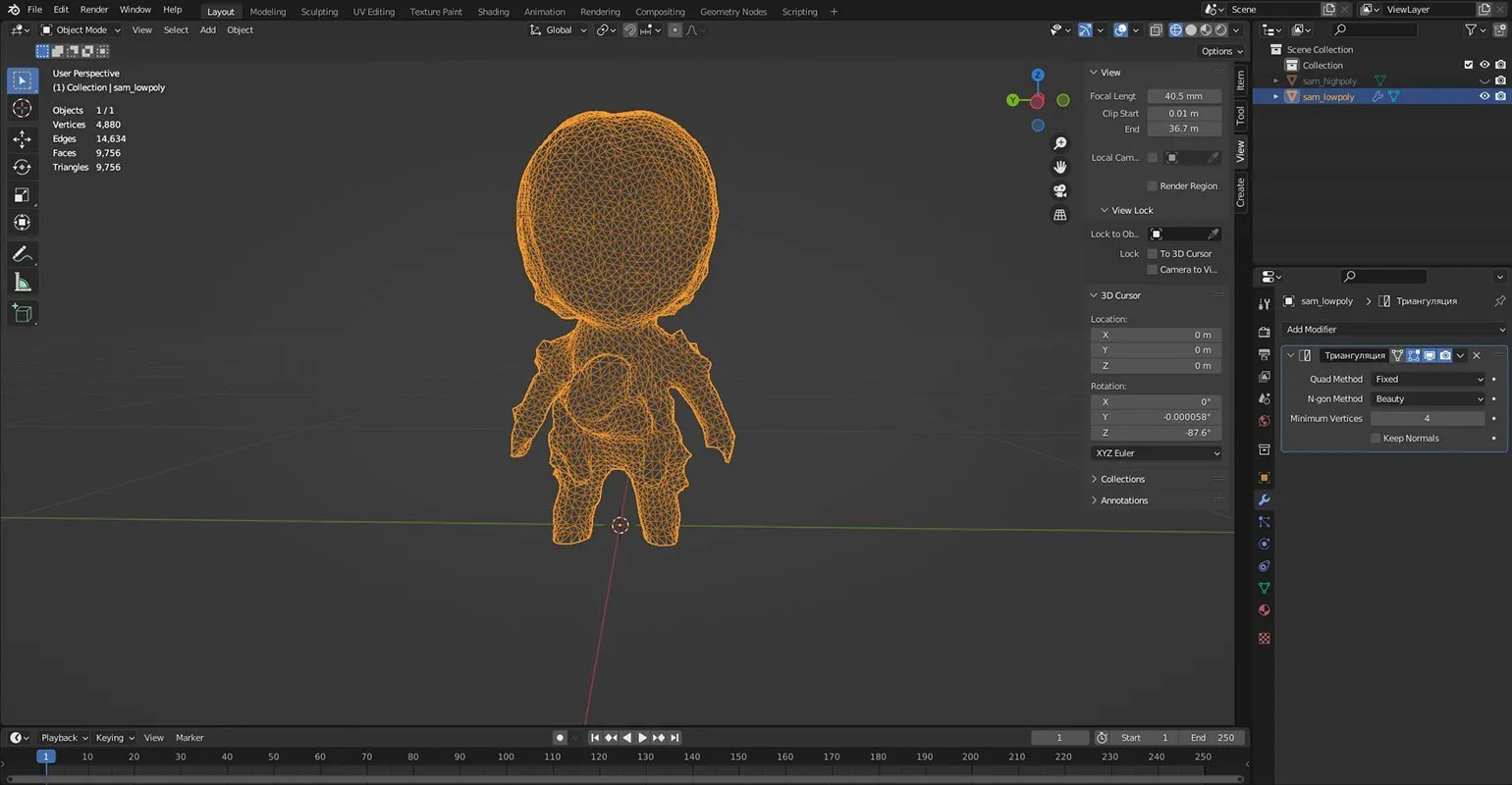
Task: Hide sam_lowpoly using its eye icon
Action: click(1484, 96)
